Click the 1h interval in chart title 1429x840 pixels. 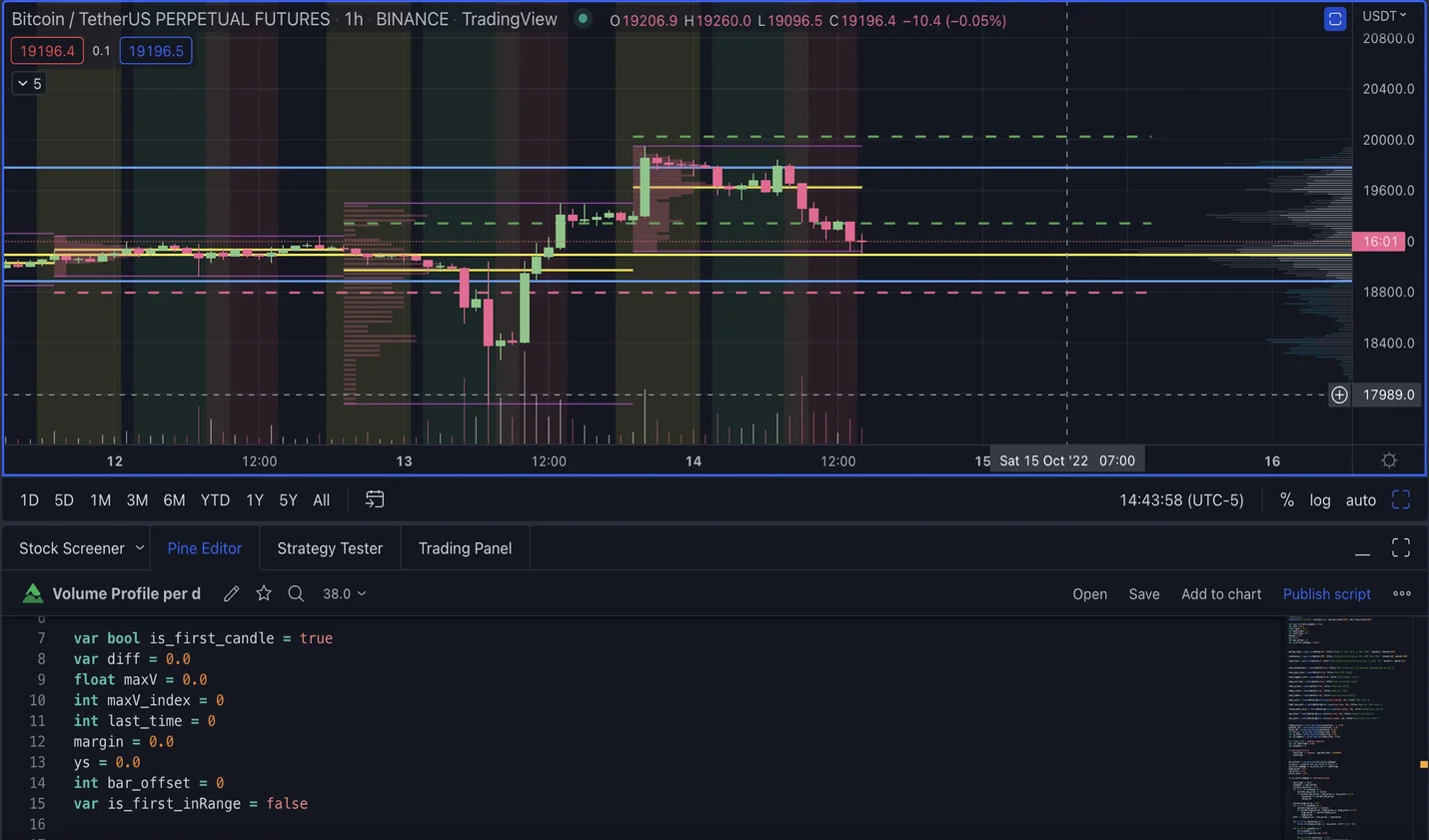tap(354, 19)
